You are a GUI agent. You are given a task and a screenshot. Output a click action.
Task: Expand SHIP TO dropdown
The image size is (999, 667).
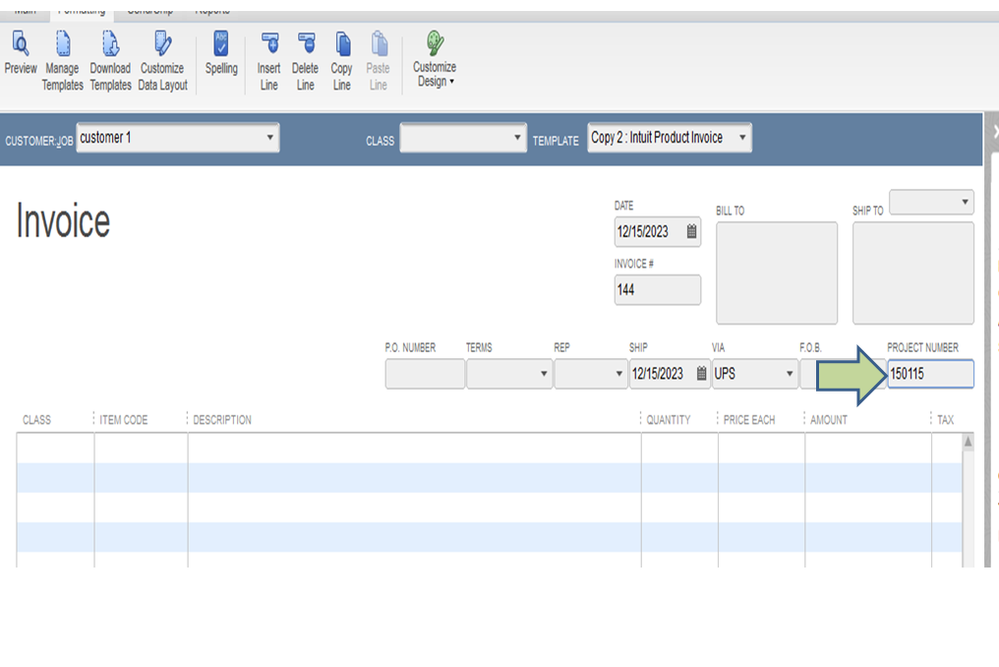(965, 202)
